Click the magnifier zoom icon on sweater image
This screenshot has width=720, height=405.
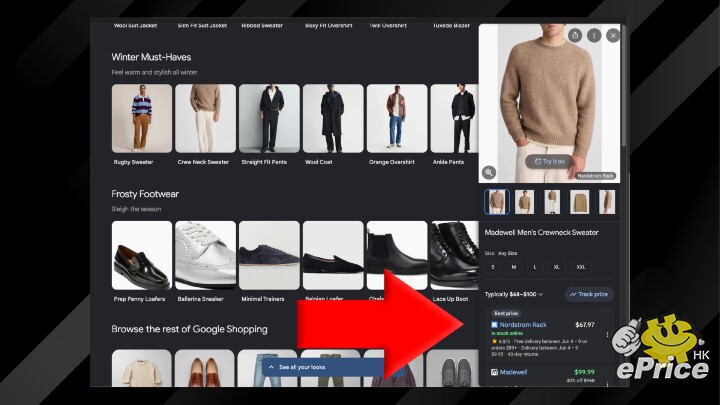click(x=489, y=173)
